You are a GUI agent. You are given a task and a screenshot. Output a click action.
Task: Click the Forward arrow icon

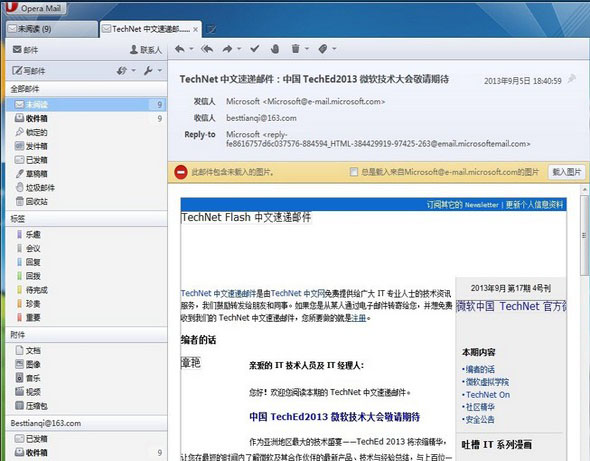click(x=227, y=49)
